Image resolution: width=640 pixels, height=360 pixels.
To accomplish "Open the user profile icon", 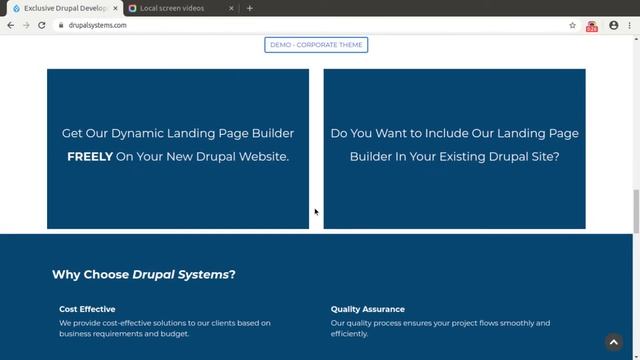I will tap(613, 25).
